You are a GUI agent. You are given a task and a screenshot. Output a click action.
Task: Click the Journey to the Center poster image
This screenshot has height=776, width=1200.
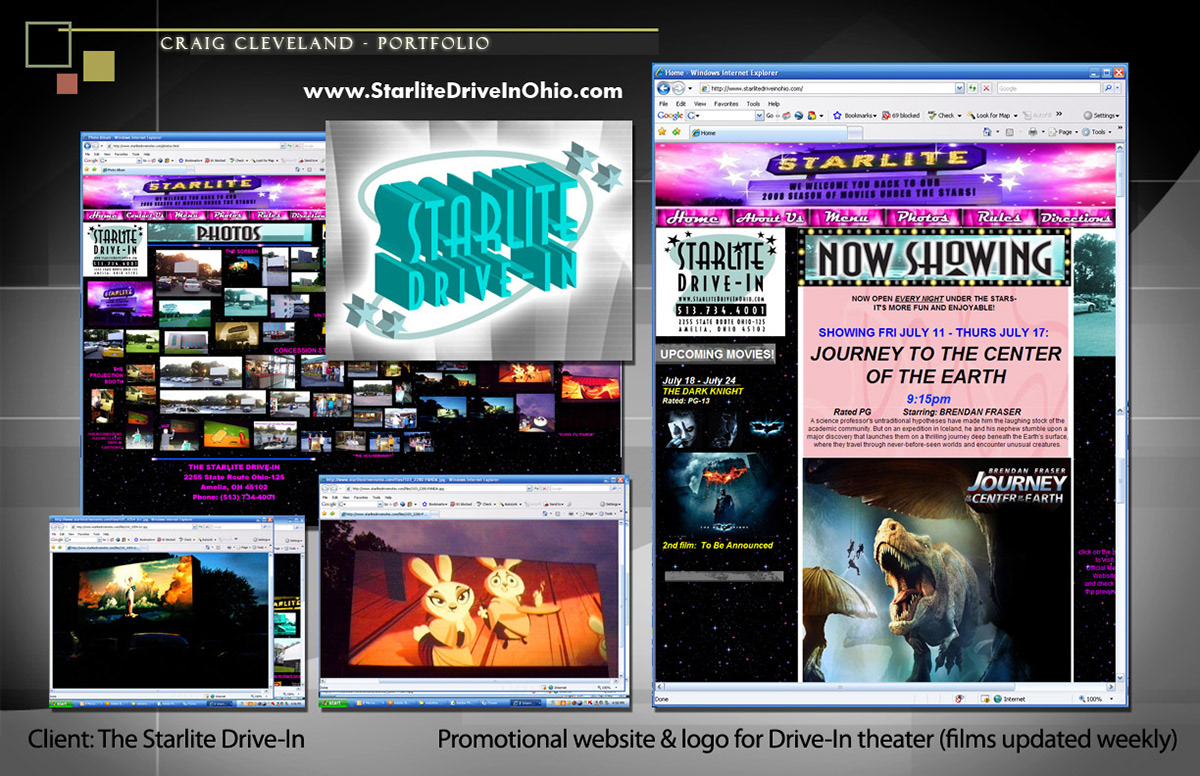tap(935, 570)
